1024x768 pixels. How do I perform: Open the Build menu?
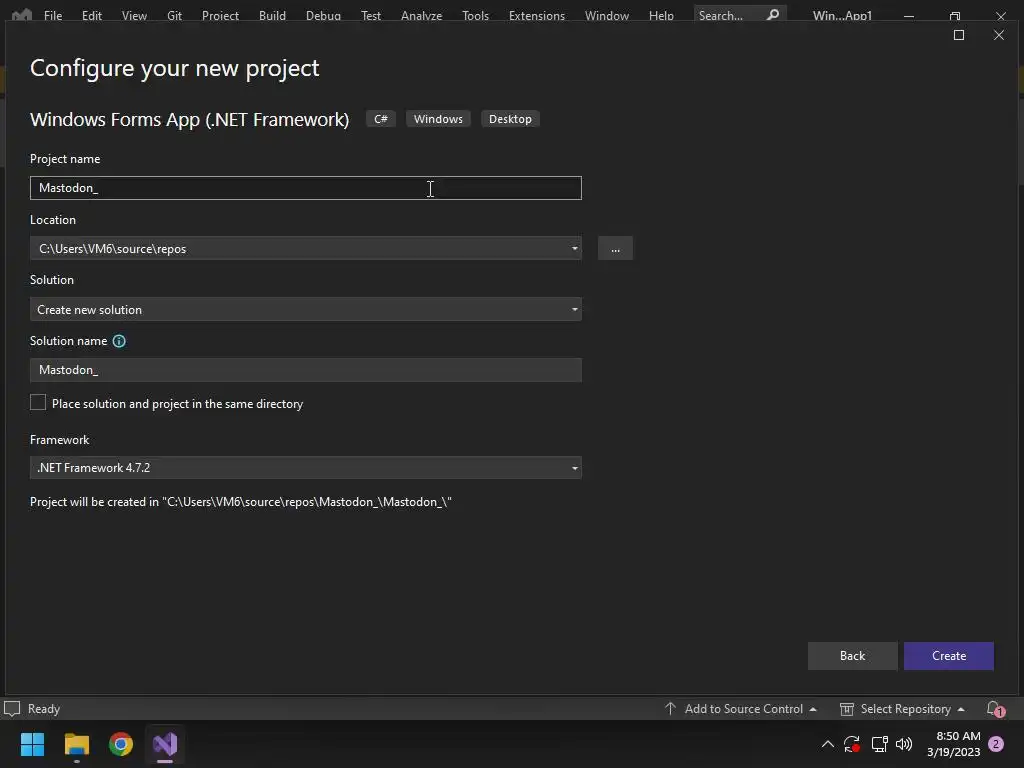[272, 15]
